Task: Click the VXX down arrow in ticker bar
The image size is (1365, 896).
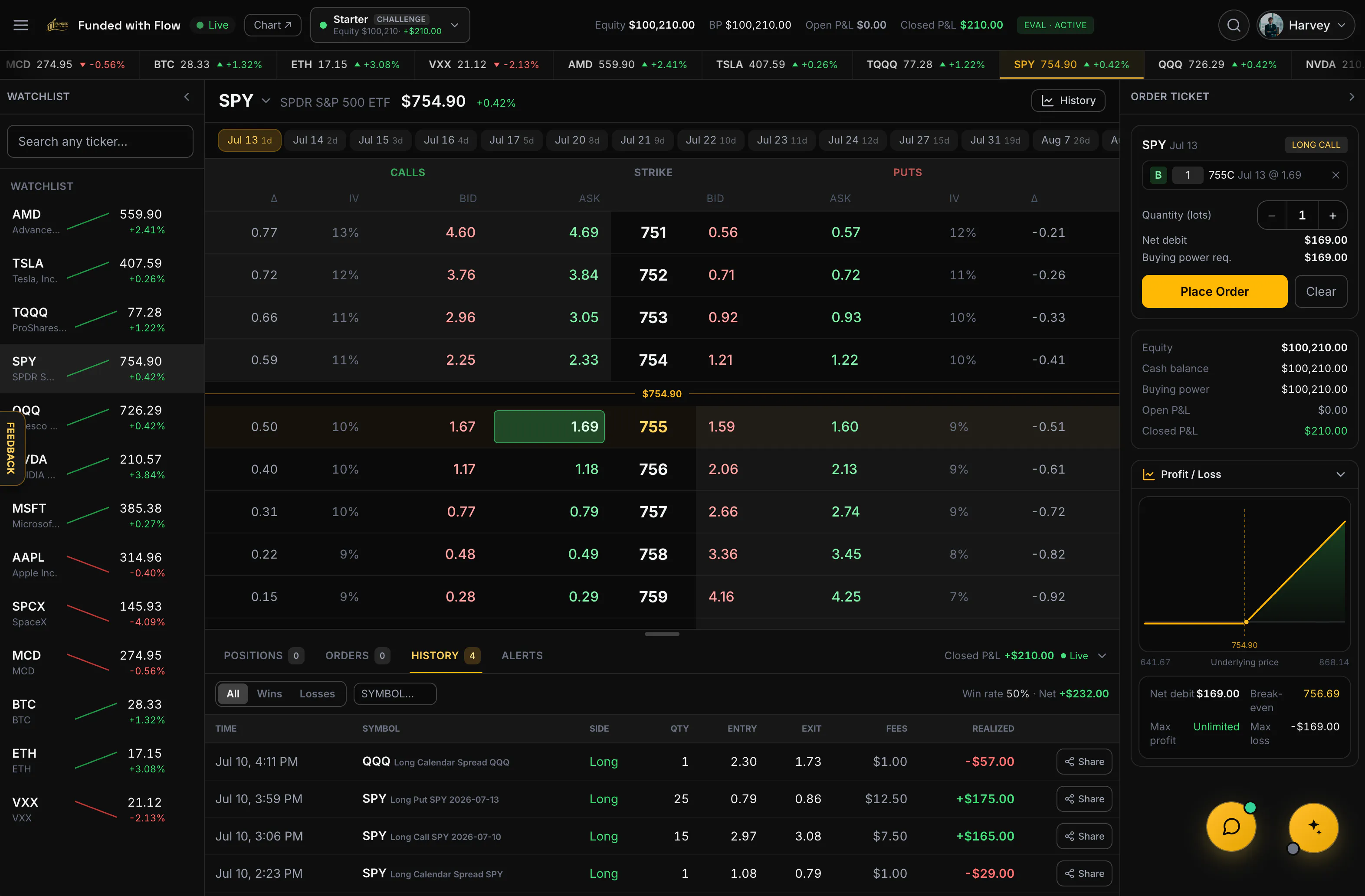Action: [497, 65]
